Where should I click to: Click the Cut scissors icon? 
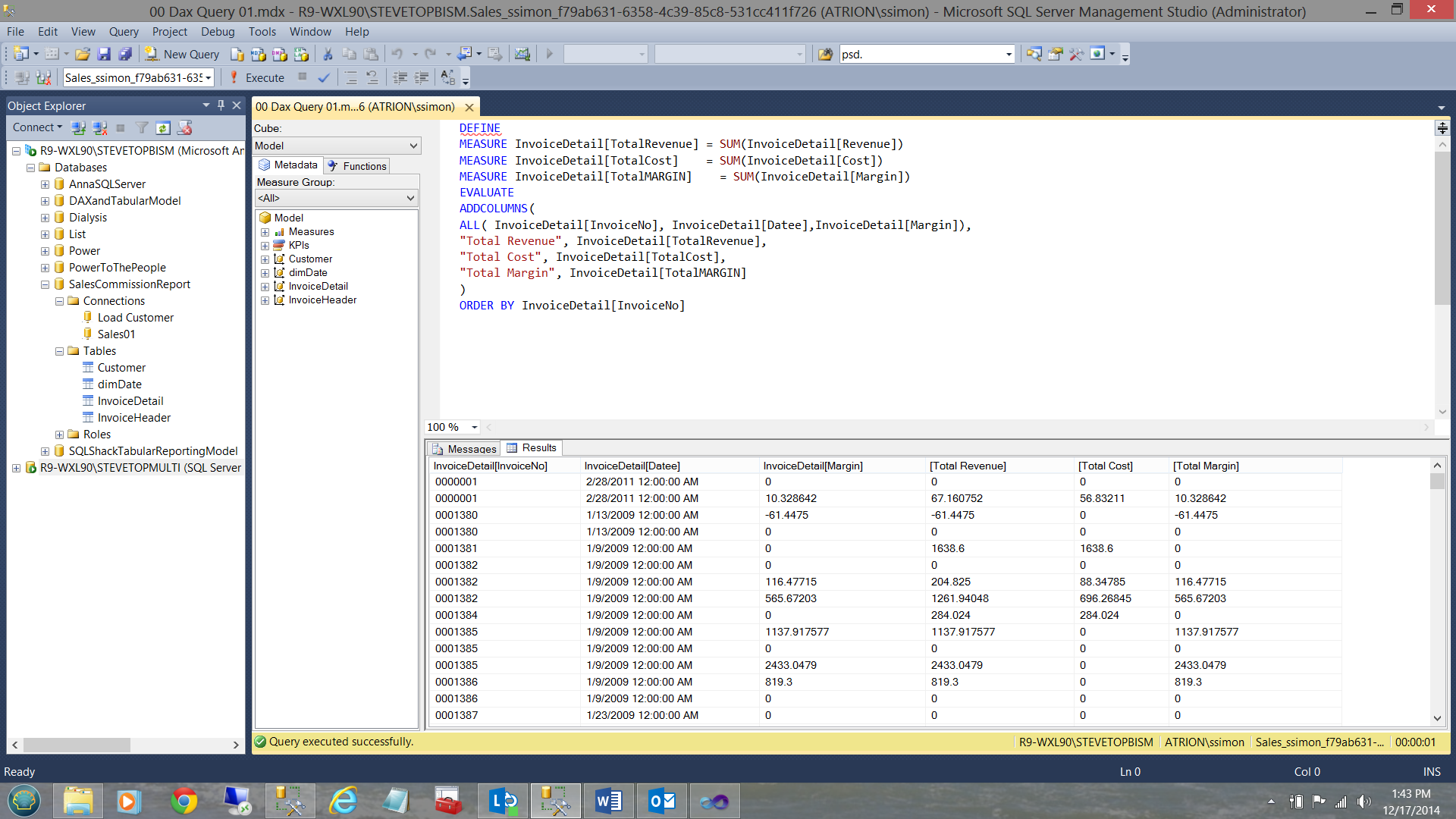[328, 54]
